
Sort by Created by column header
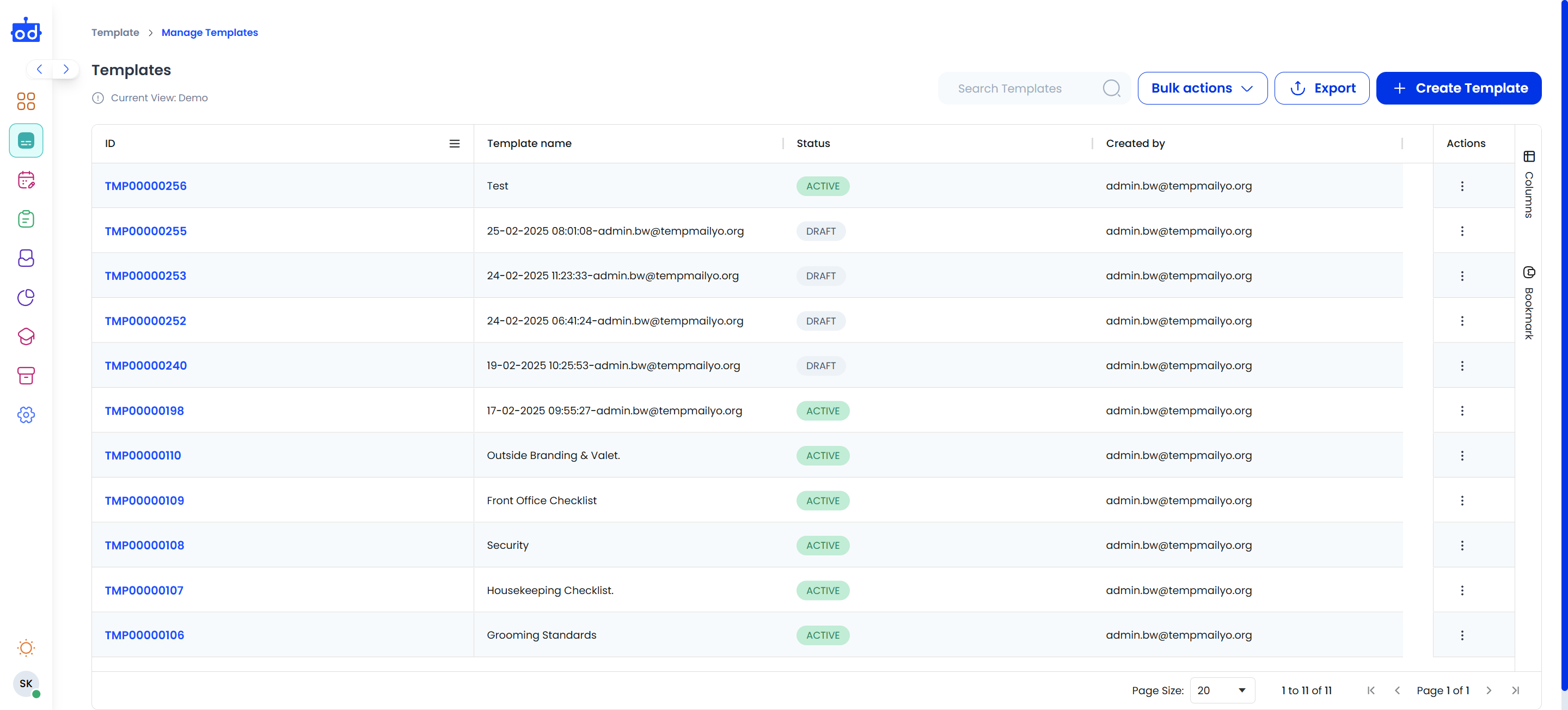coord(1135,144)
